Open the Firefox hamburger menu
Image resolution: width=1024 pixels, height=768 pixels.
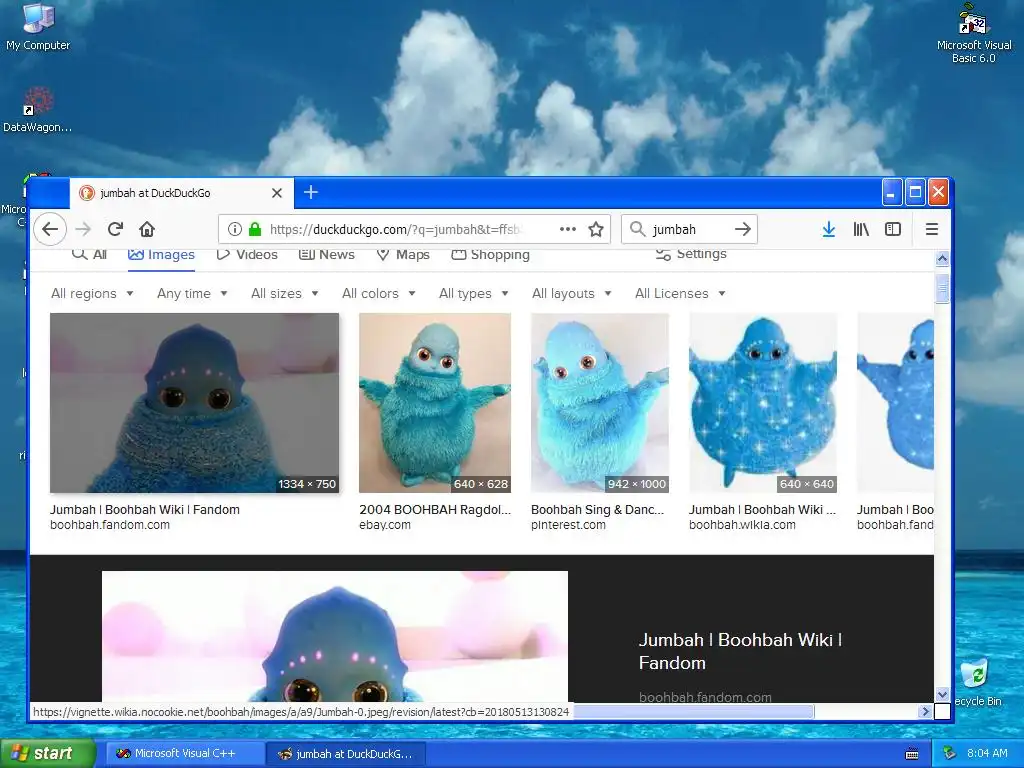pyautogui.click(x=932, y=229)
